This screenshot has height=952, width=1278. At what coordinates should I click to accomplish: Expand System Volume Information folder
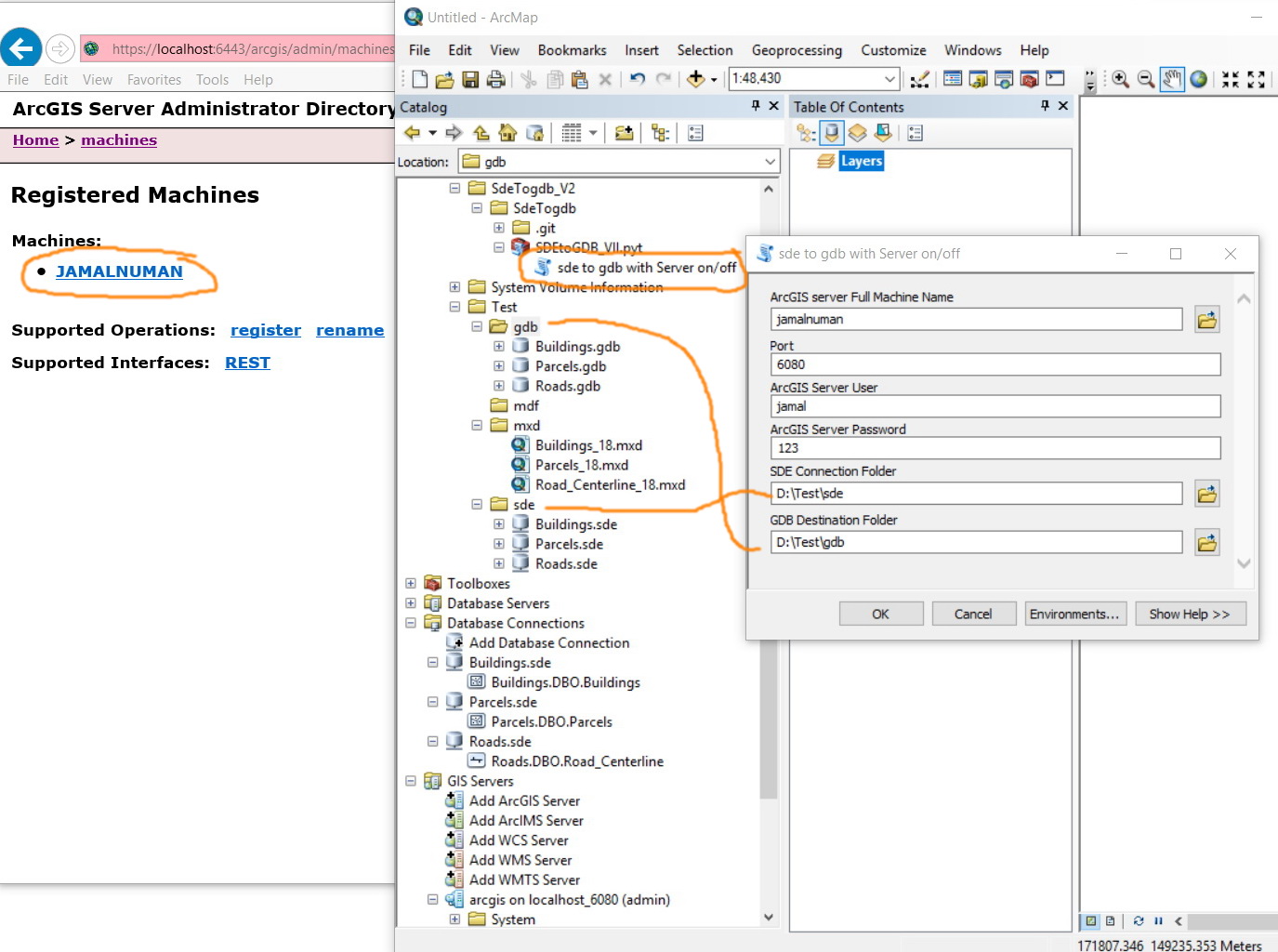pyautogui.click(x=455, y=287)
